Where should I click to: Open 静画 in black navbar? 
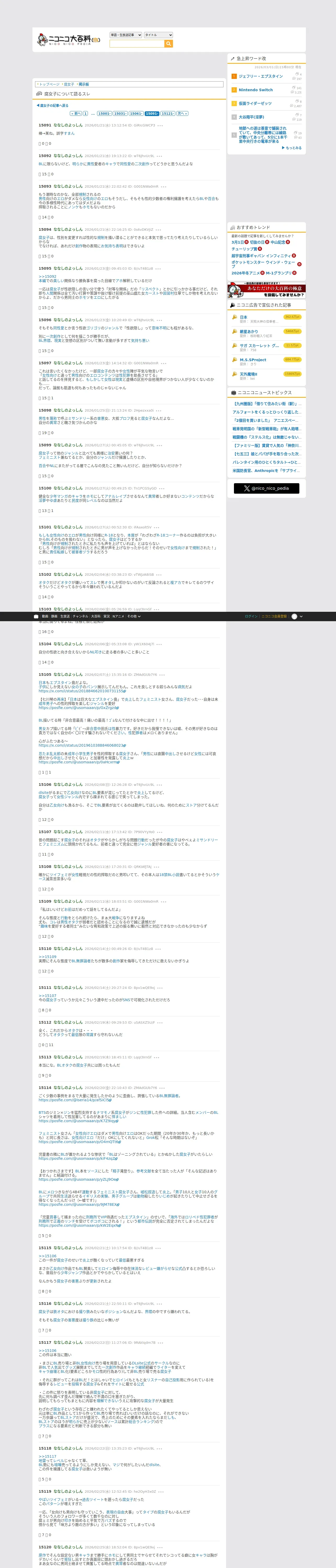point(54,616)
